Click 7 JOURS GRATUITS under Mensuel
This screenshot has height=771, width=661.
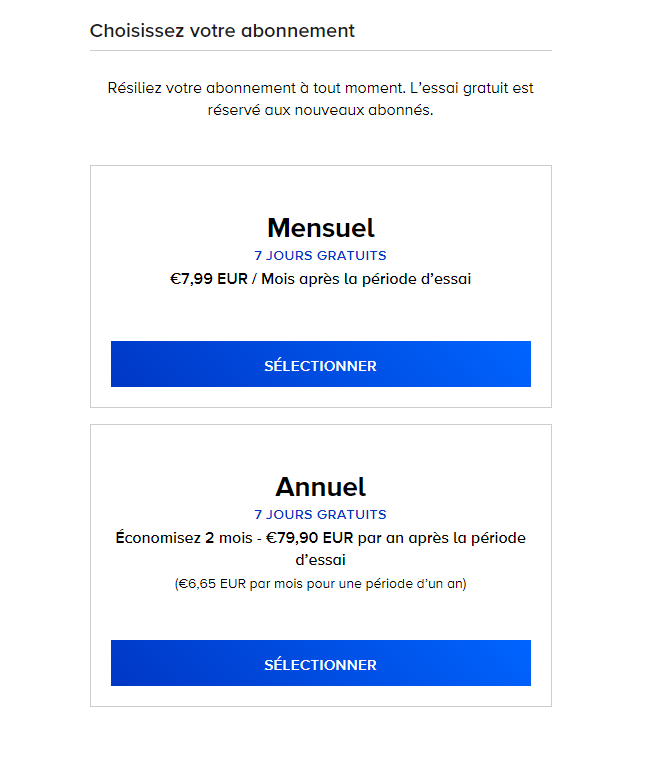pos(320,256)
